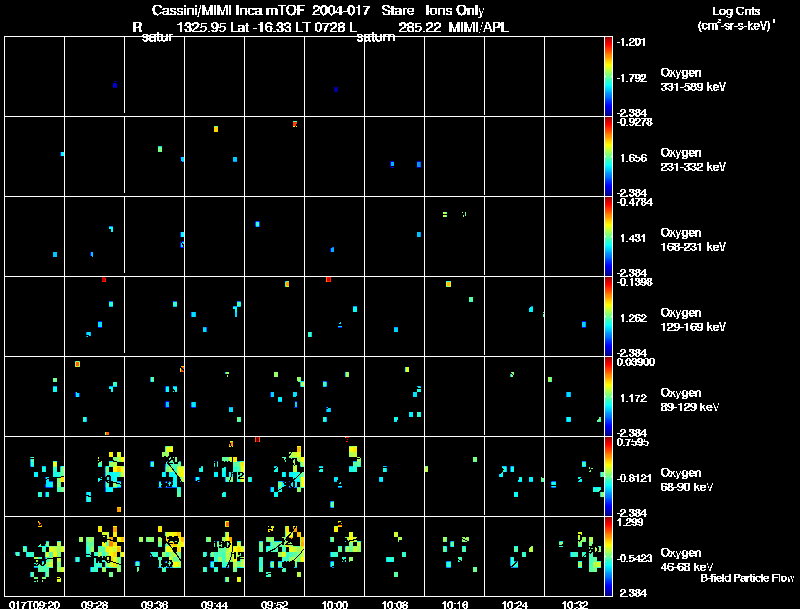Click the color bar beside Oxygen 89-129 keV
Image resolution: width=800 pixels, height=609 pixels.
608,396
